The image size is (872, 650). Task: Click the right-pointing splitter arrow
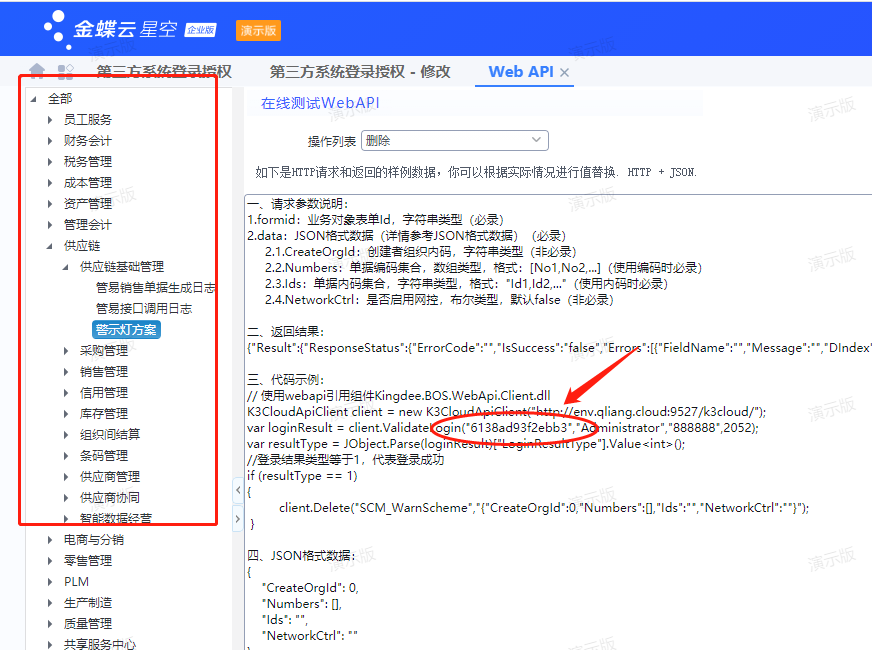(x=238, y=519)
